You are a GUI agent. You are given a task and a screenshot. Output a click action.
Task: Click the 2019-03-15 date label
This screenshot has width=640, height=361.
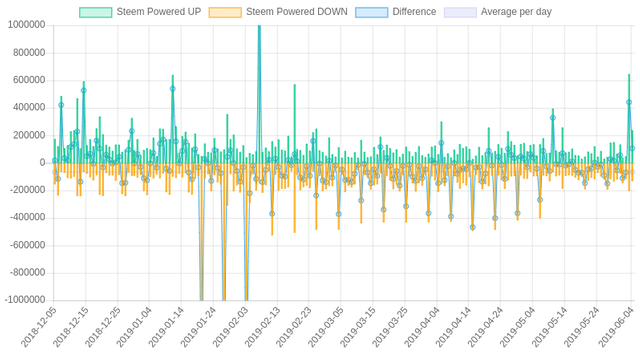[x=358, y=327]
